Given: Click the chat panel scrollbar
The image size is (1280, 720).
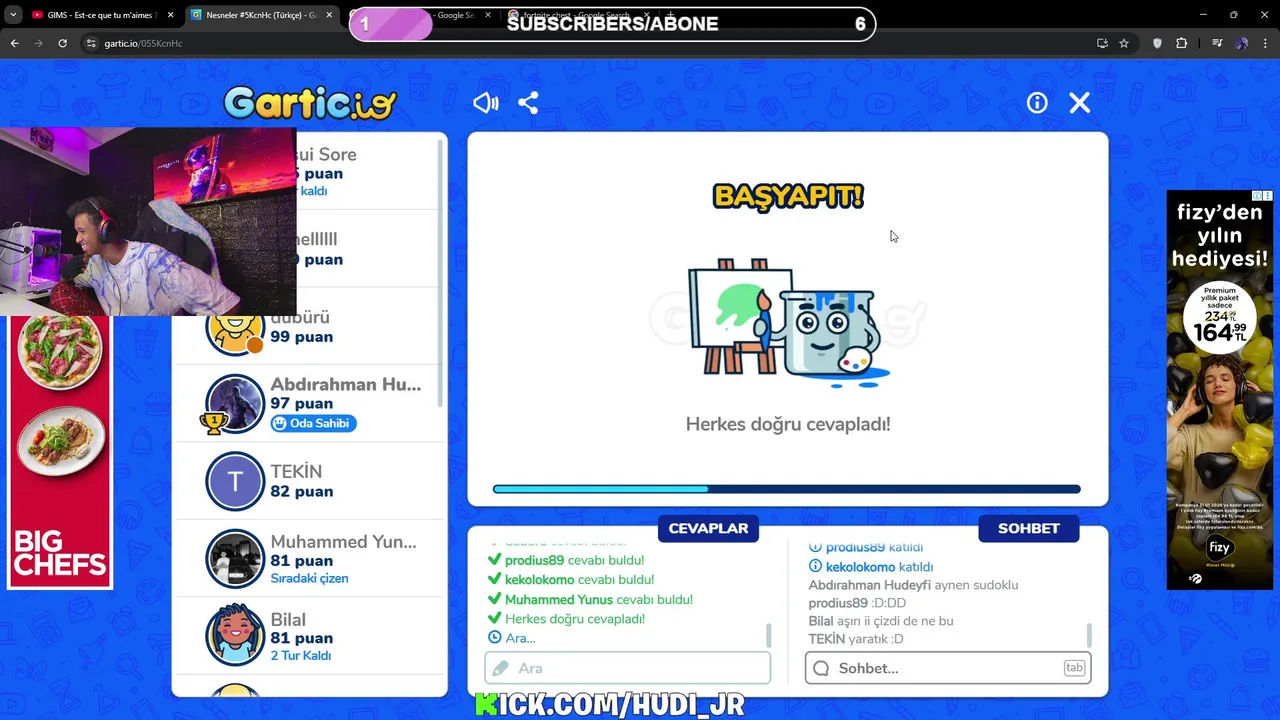Looking at the screenshot, I should point(1089,634).
